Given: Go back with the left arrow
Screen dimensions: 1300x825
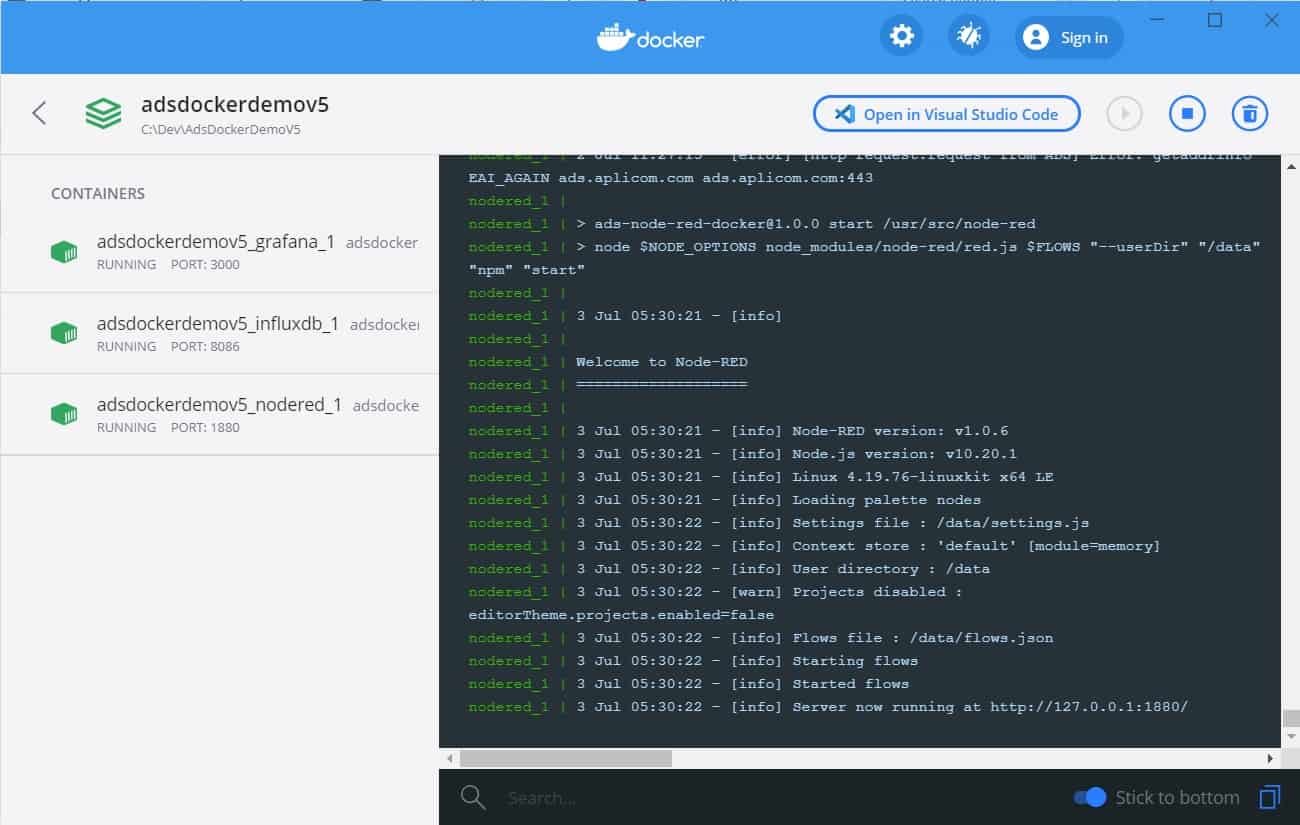Looking at the screenshot, I should (x=39, y=113).
